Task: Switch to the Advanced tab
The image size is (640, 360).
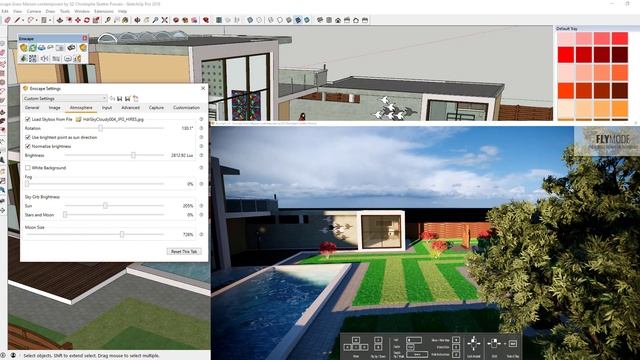Action: point(131,108)
